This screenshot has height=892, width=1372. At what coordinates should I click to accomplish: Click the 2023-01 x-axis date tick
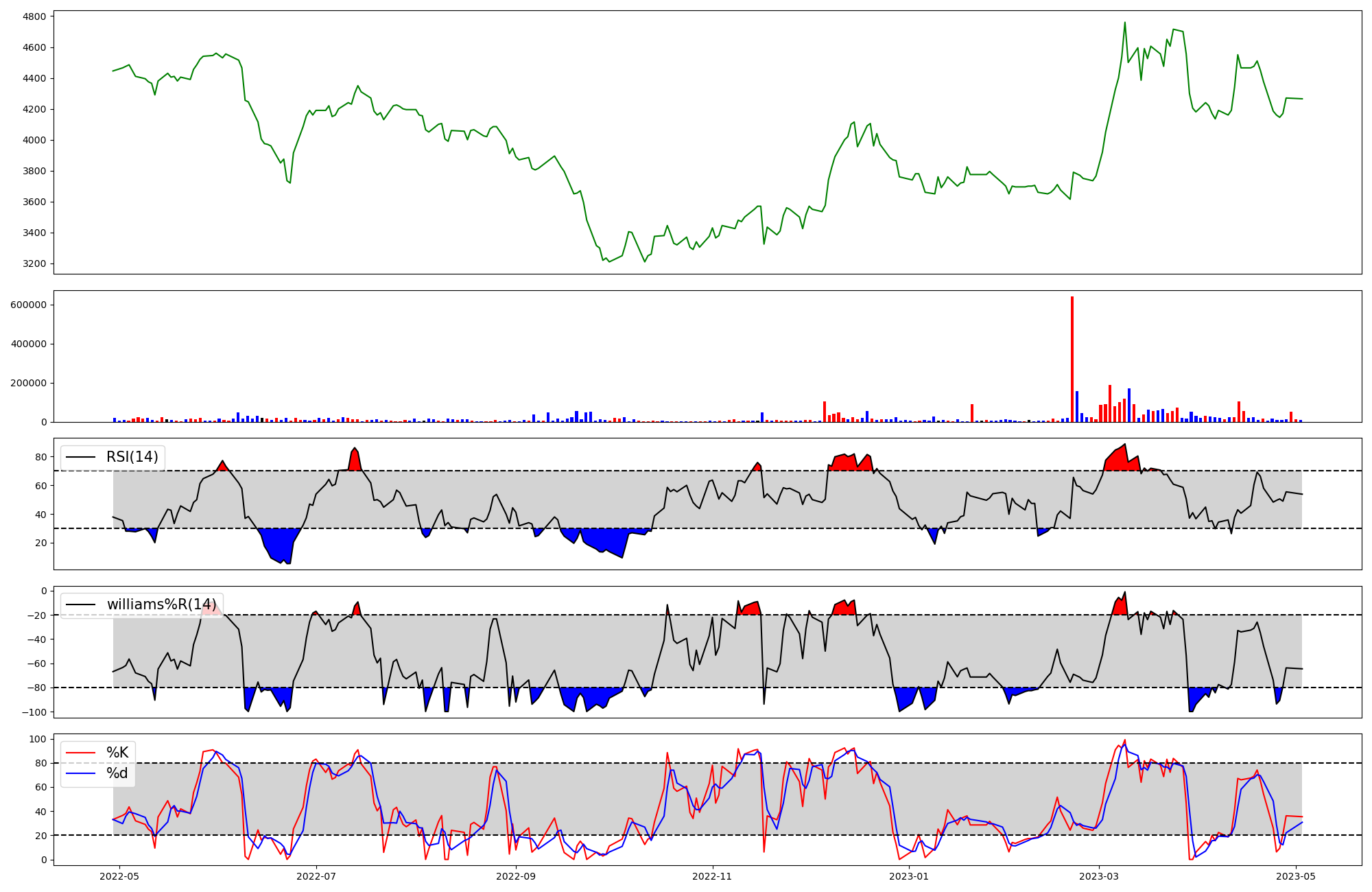tap(910, 876)
